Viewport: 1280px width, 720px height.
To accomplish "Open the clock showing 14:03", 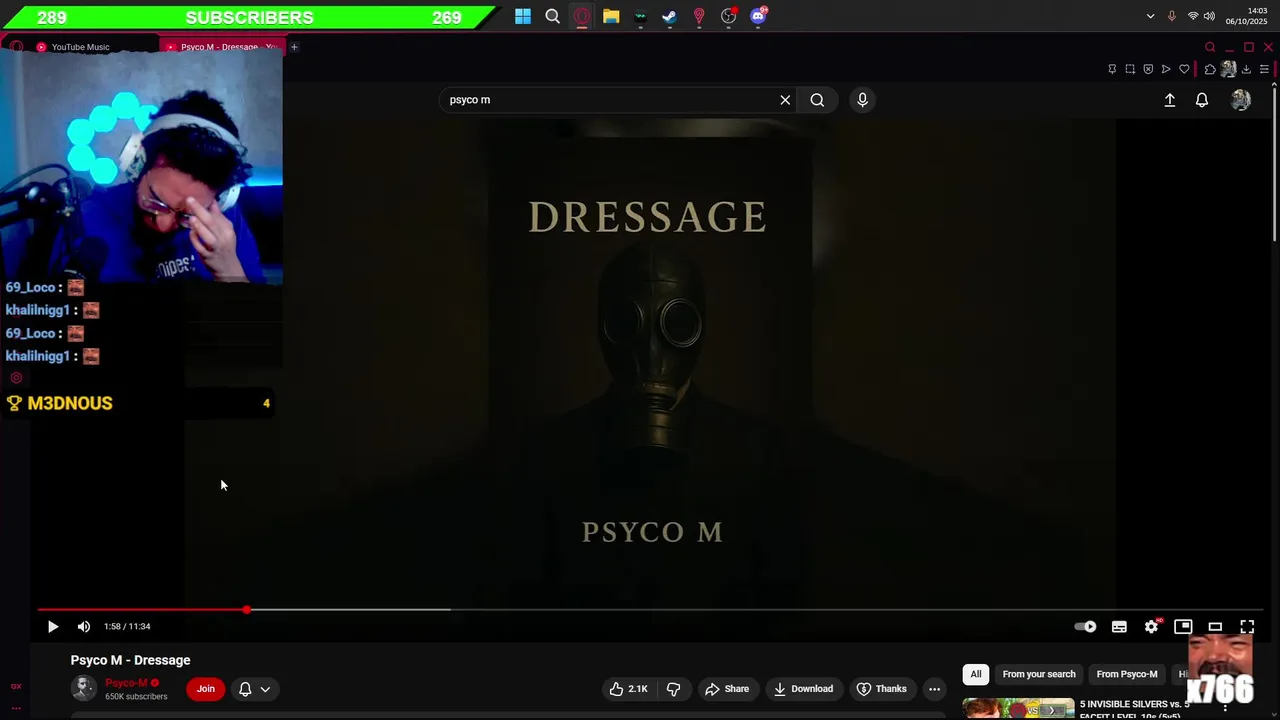I will pyautogui.click(x=1246, y=16).
